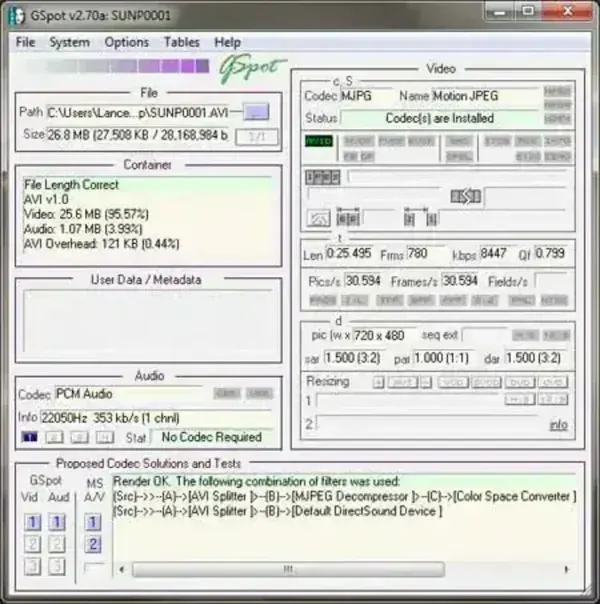Click the sar value 1.500 (3:2)

point(353,358)
